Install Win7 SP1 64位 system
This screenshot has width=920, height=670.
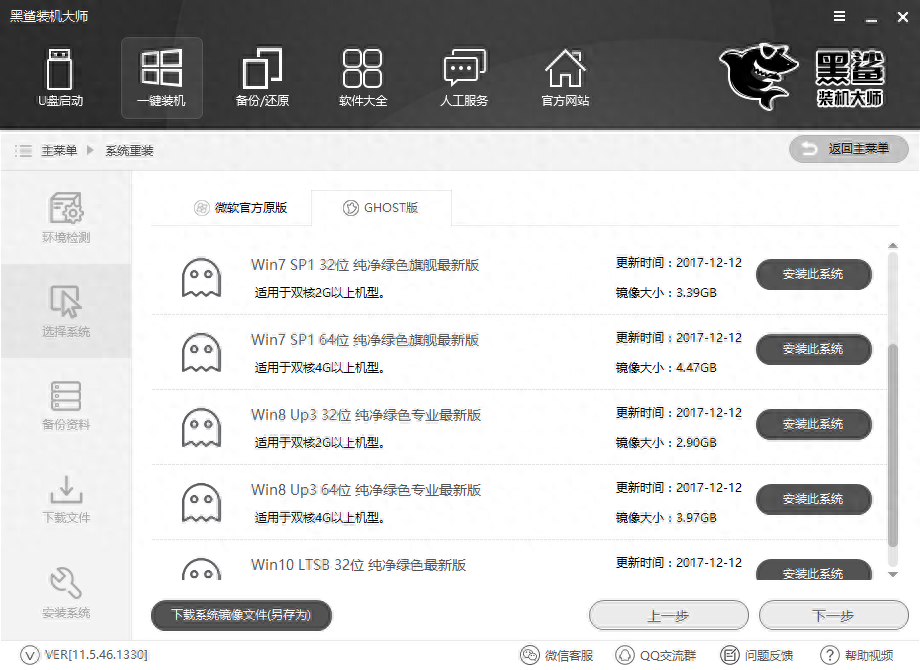[x=813, y=350]
